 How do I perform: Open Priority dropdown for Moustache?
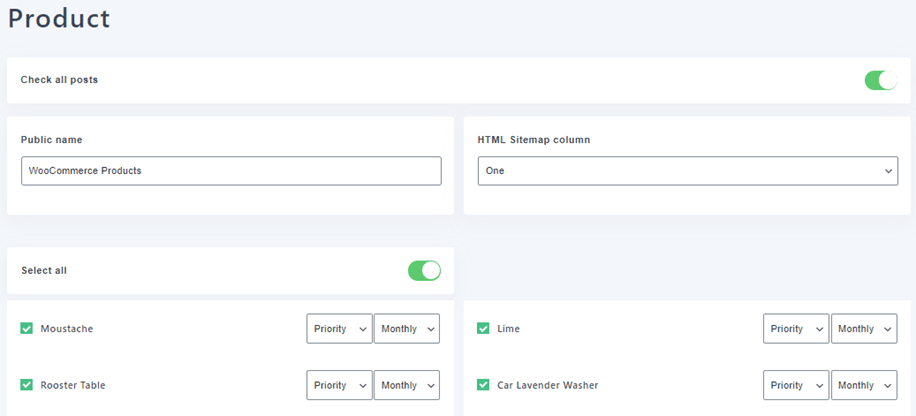pyautogui.click(x=339, y=329)
